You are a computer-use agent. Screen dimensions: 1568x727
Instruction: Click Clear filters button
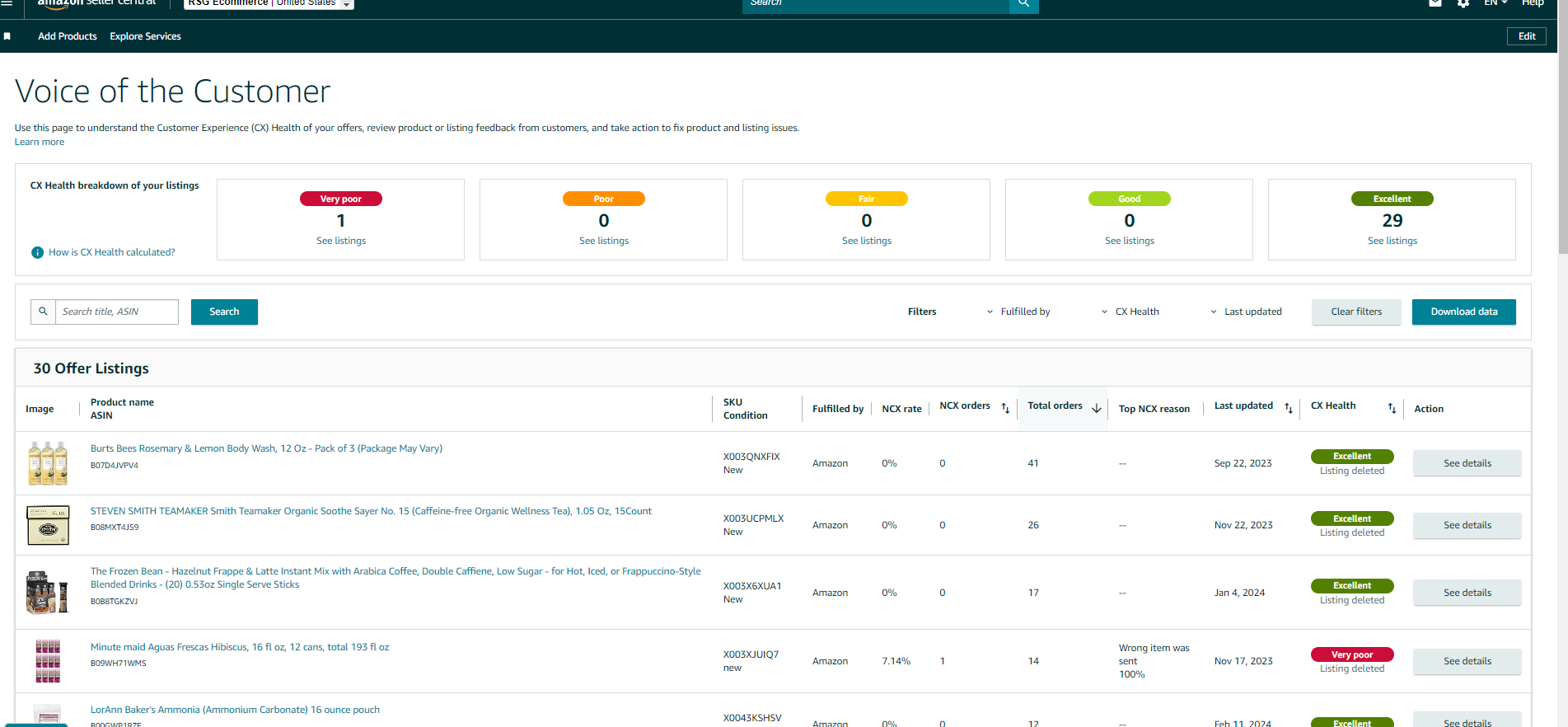pos(1356,312)
